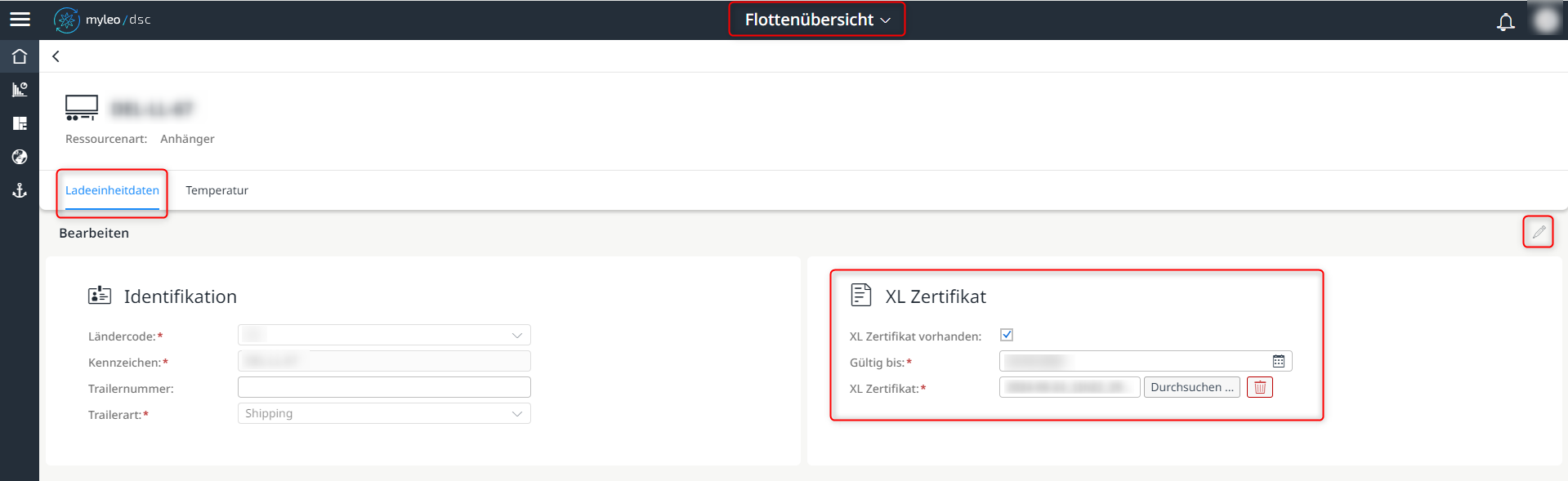This screenshot has width=1568, height=481.
Task: Open the dashboard tiles sidebar icon
Action: tap(20, 123)
